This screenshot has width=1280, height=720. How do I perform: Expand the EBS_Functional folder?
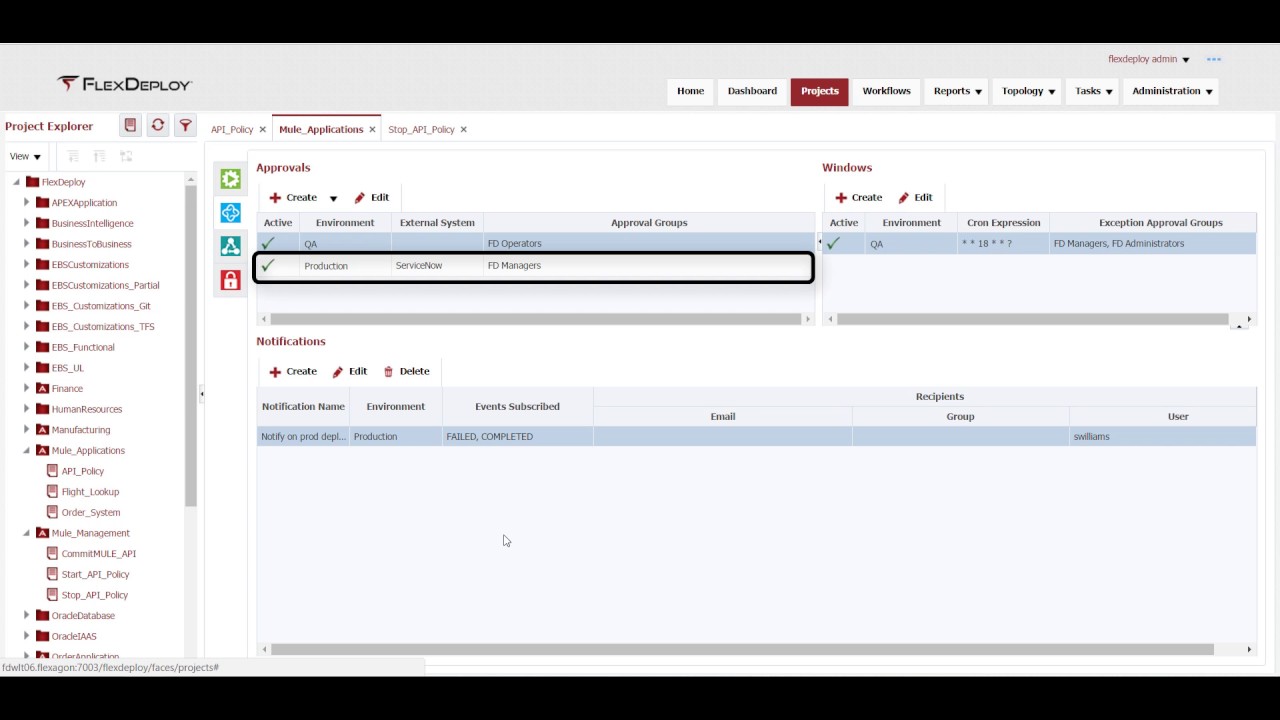click(x=26, y=347)
